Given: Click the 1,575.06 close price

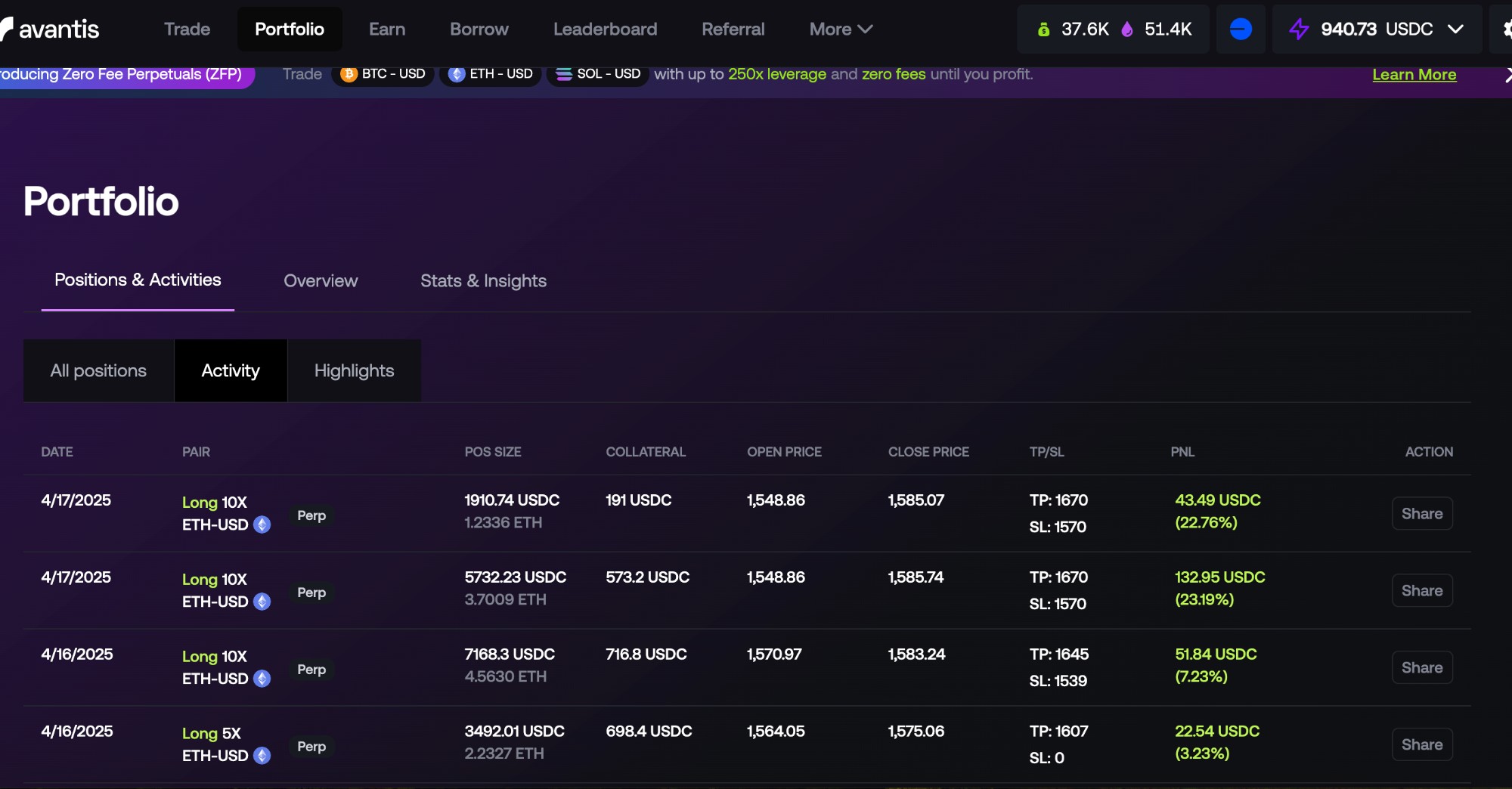Looking at the screenshot, I should coord(916,732).
